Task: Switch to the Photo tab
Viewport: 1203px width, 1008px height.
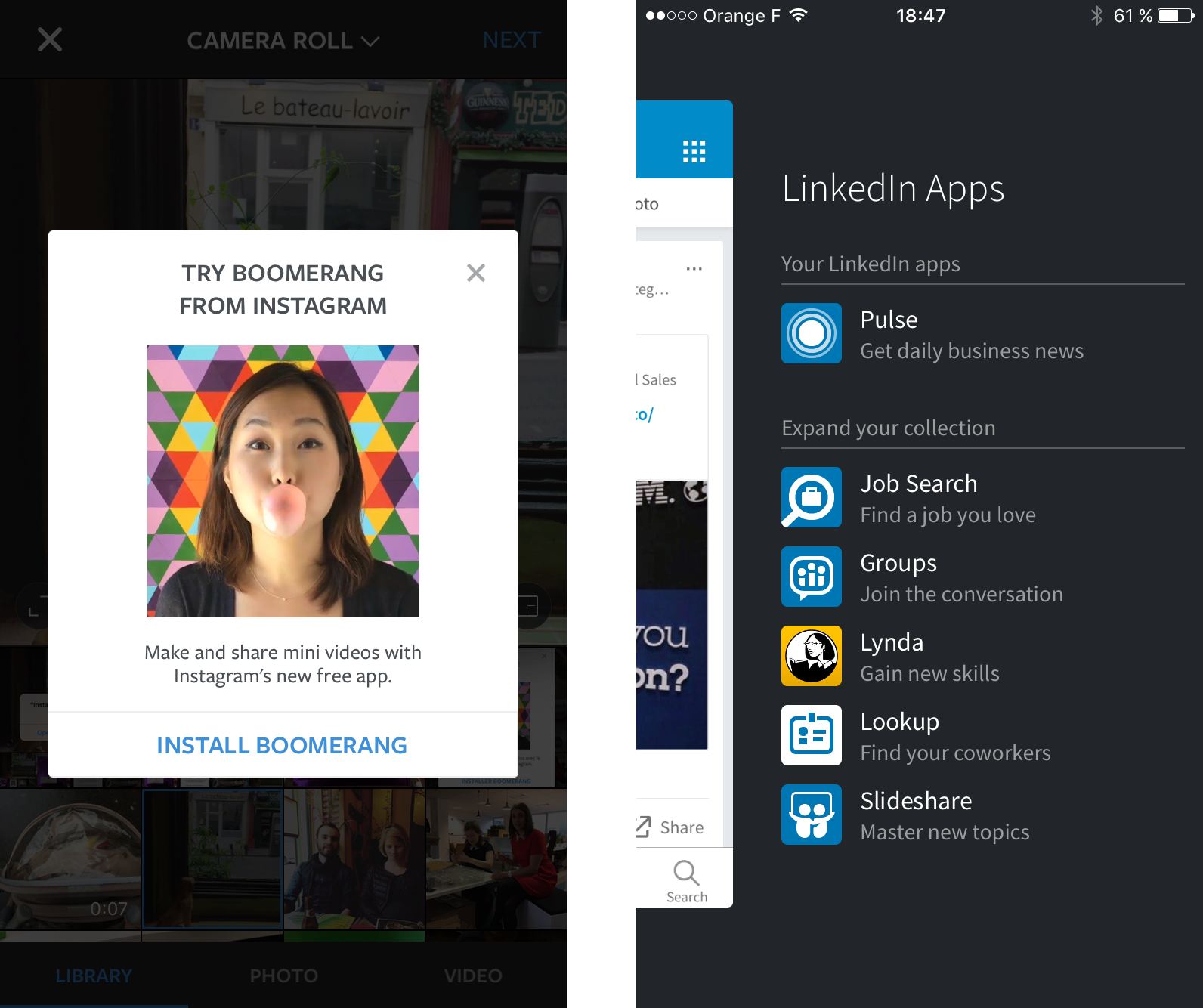Action: click(284, 976)
